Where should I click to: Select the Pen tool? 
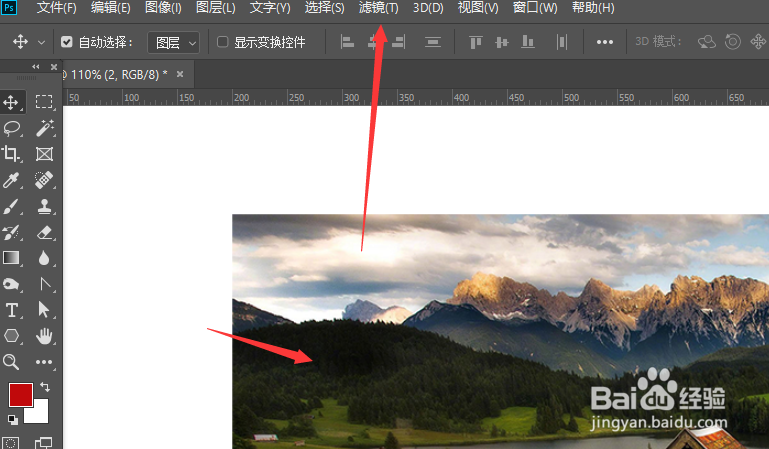pos(44,284)
